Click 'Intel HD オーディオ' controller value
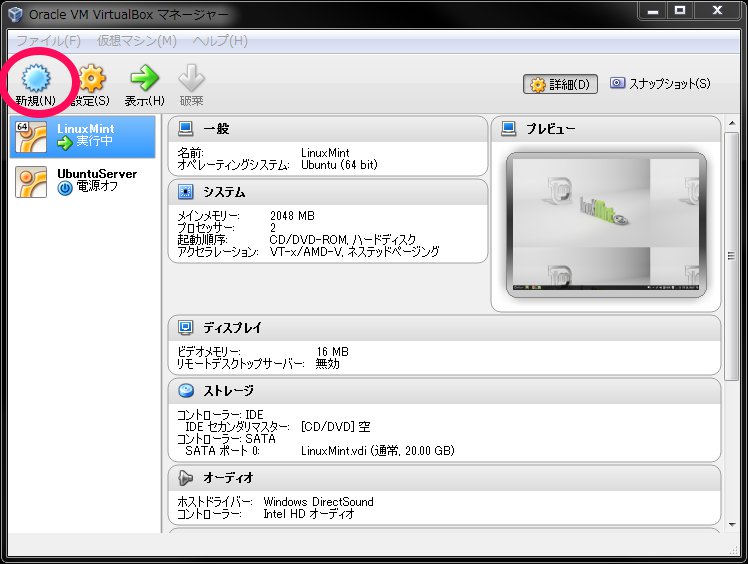This screenshot has width=748, height=564. pyautogui.click(x=309, y=514)
